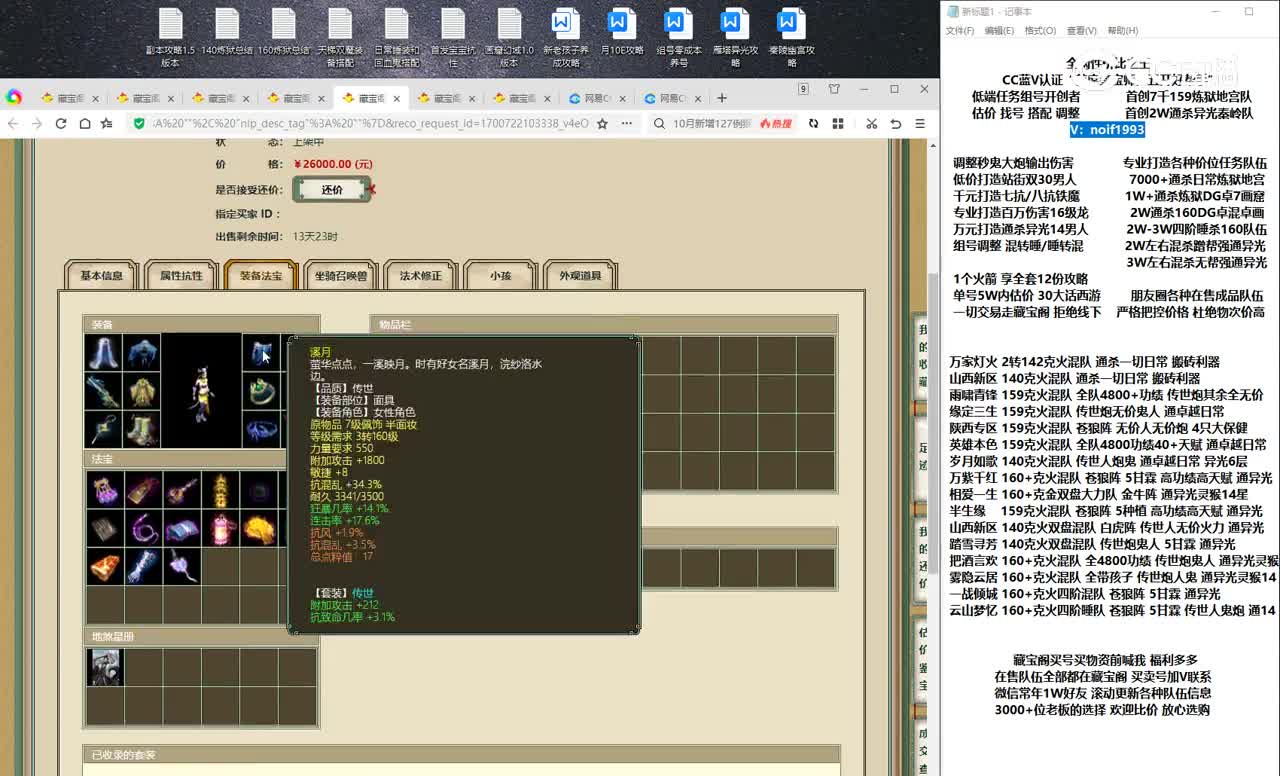Screen dimensions: 1280x776
Task: Click the green security shield icon
Action: point(140,123)
